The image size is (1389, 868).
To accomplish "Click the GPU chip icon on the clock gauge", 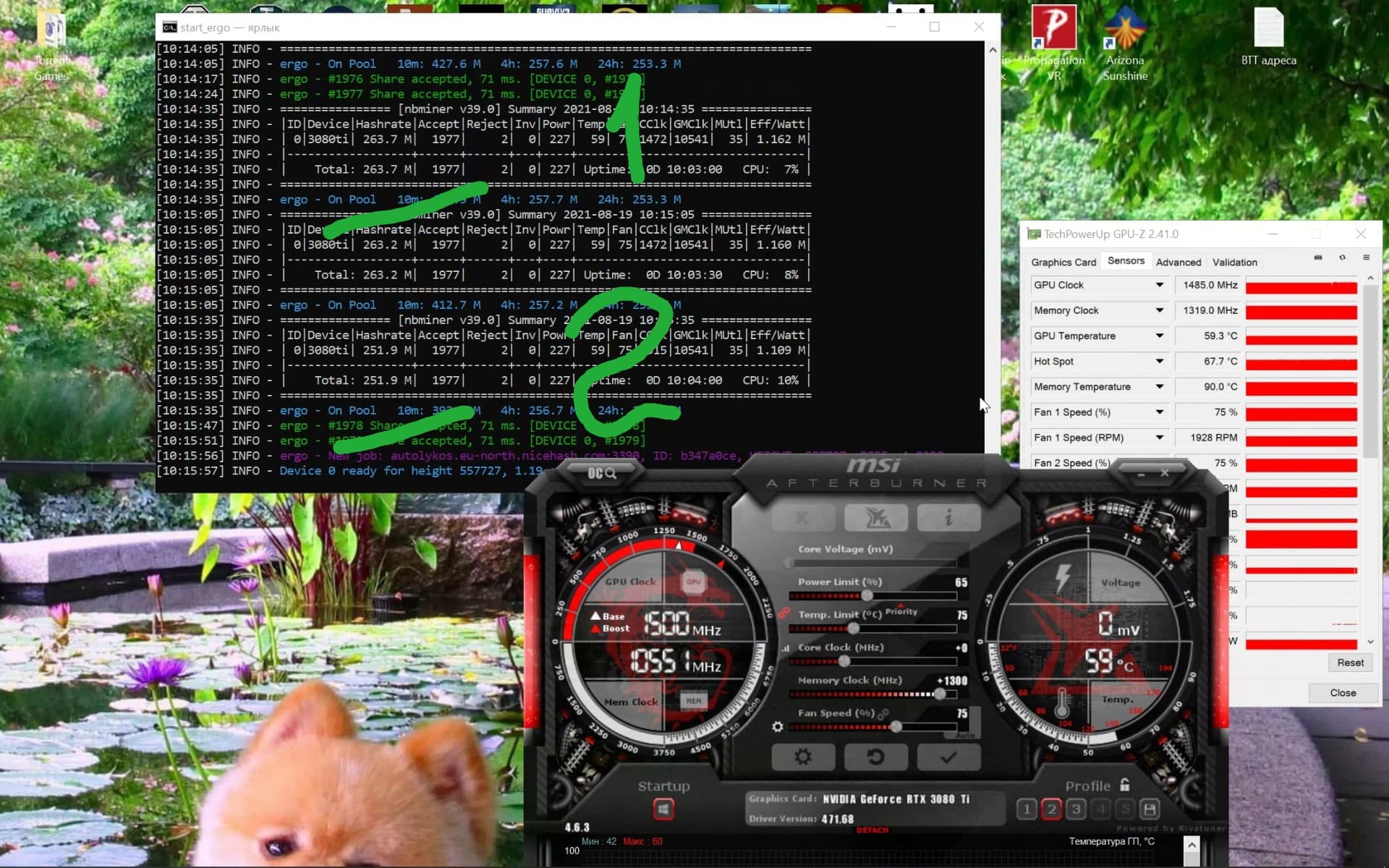I will click(693, 582).
